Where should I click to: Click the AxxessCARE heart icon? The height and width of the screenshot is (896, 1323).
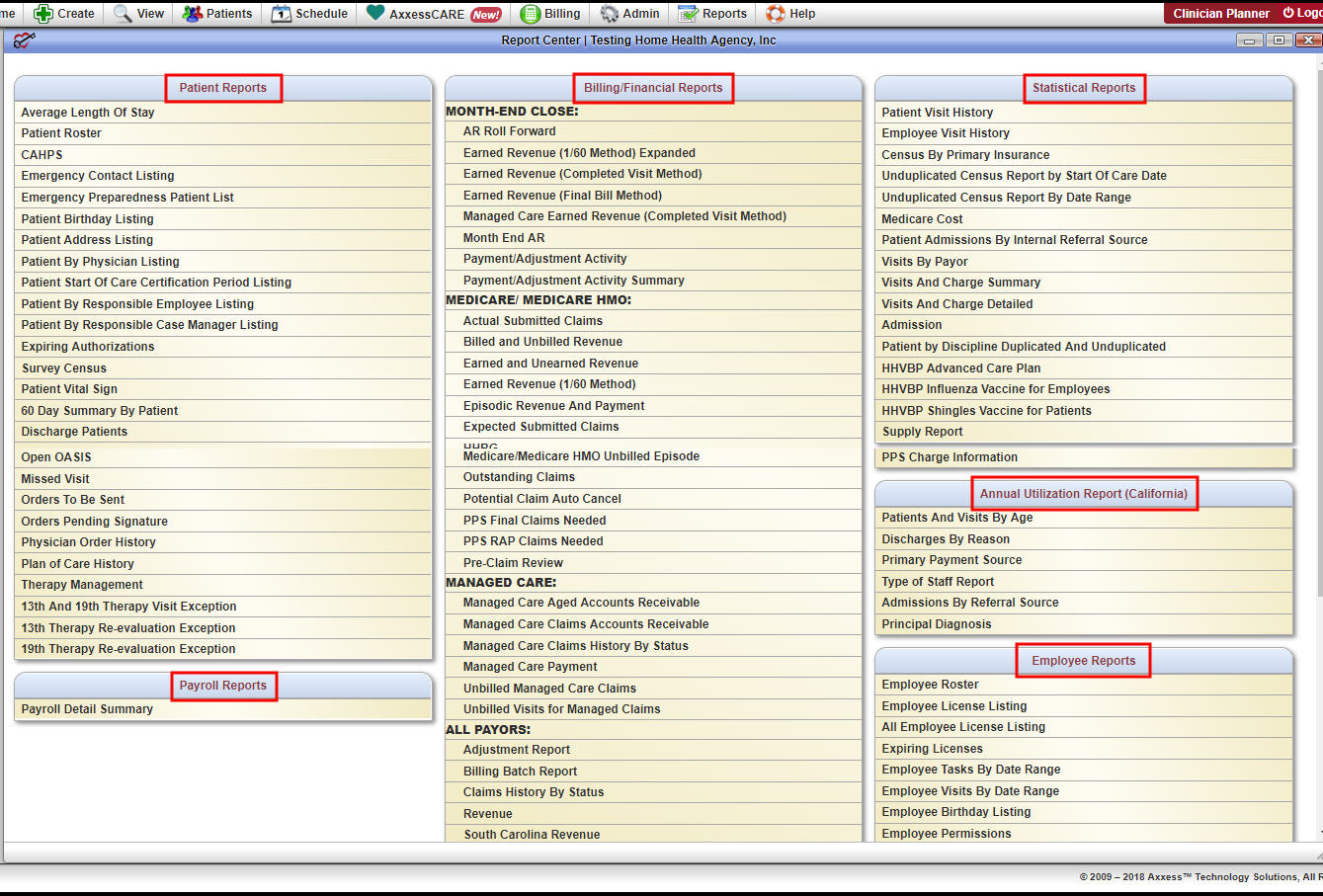pos(375,13)
